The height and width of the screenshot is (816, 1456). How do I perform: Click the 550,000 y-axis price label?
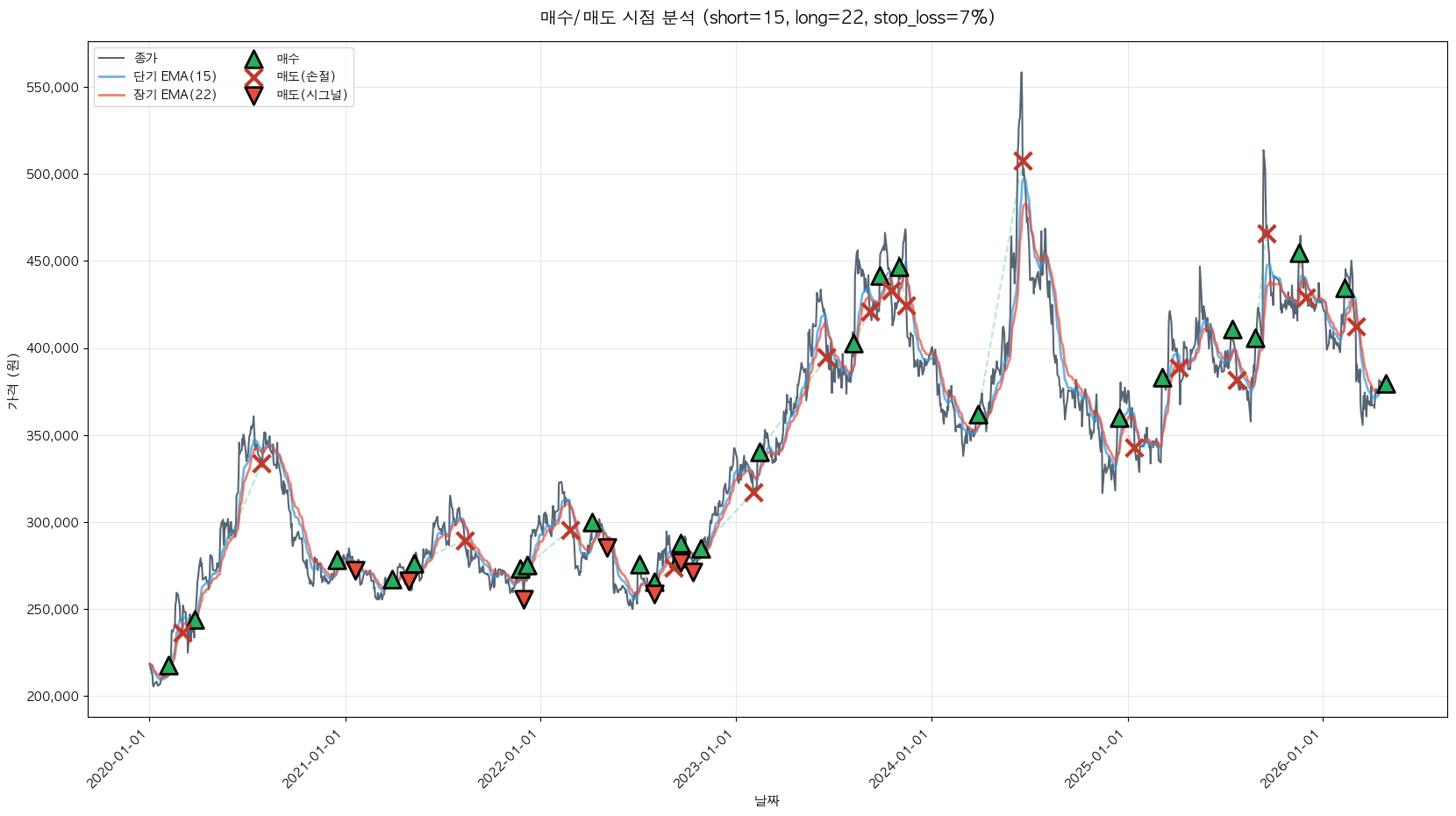click(x=53, y=88)
